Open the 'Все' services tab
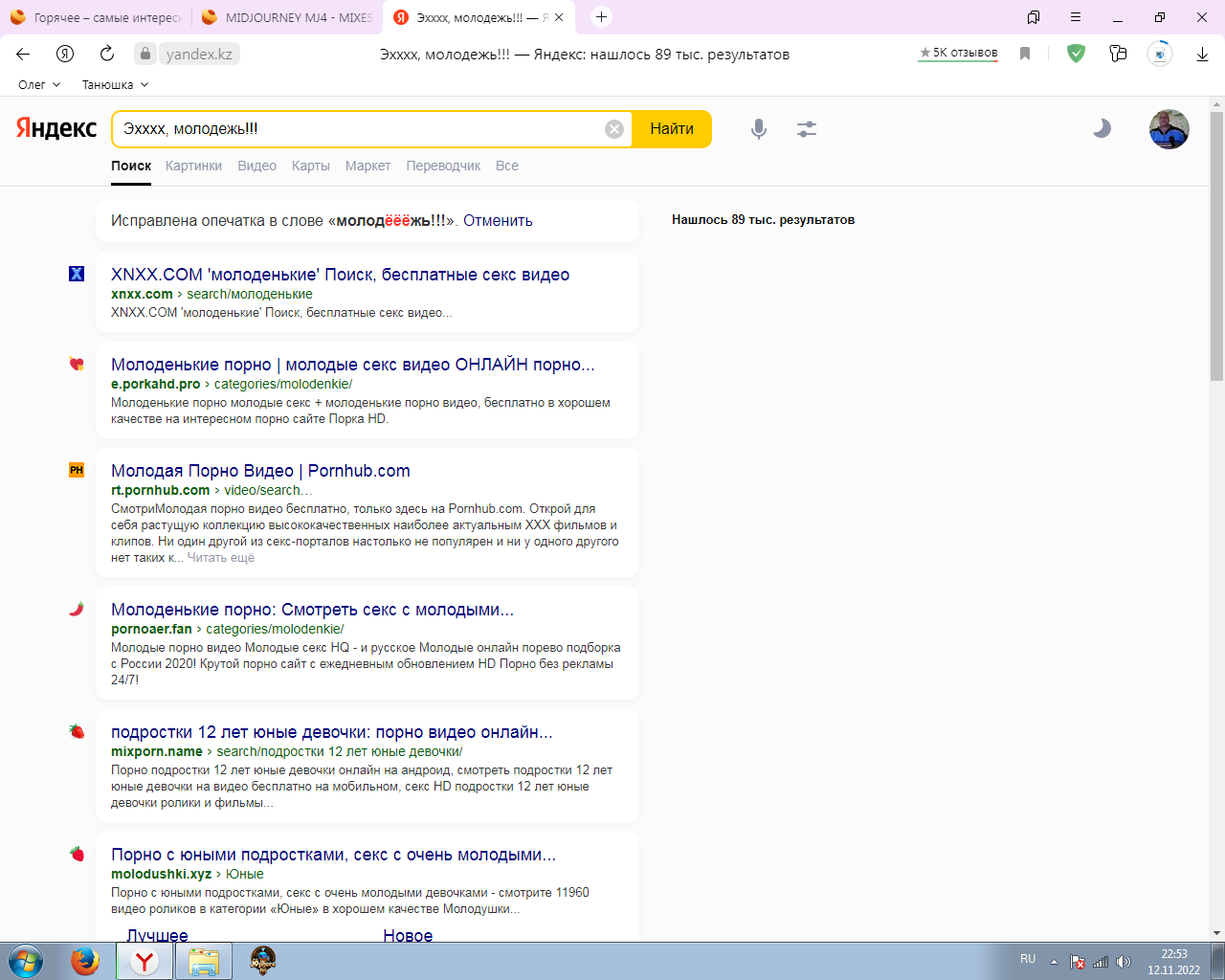 pos(507,166)
